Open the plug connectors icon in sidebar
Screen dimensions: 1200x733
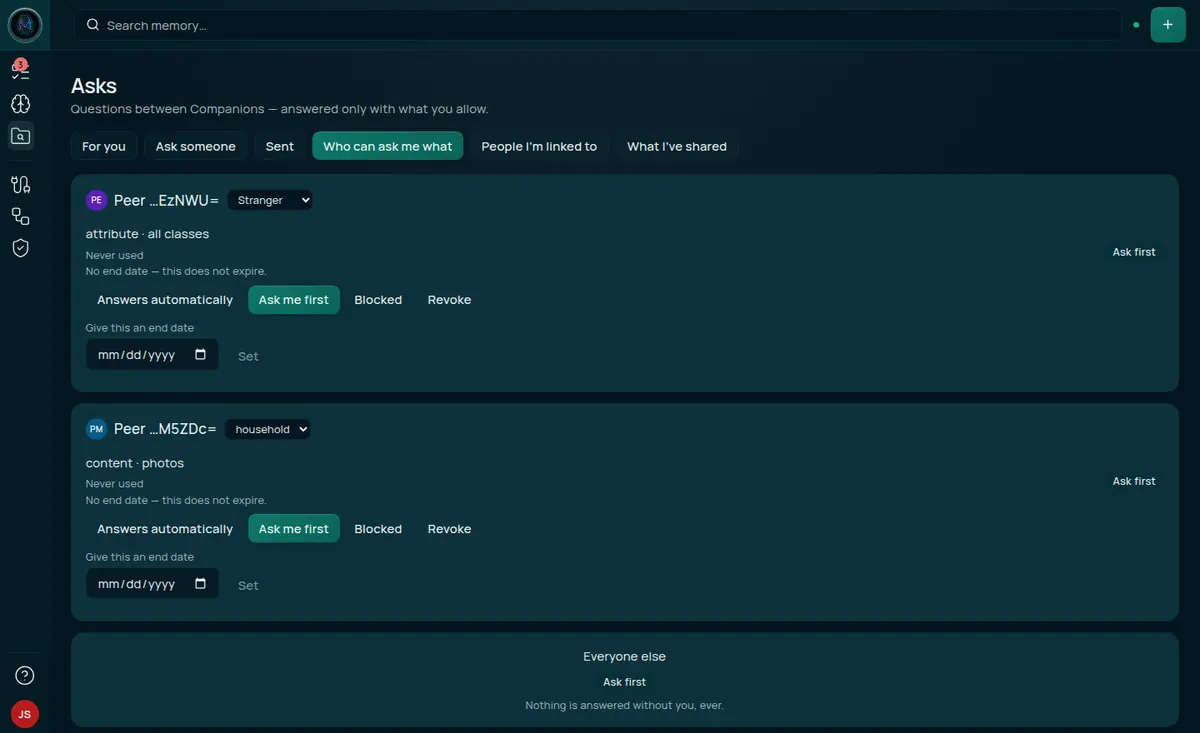[20, 184]
